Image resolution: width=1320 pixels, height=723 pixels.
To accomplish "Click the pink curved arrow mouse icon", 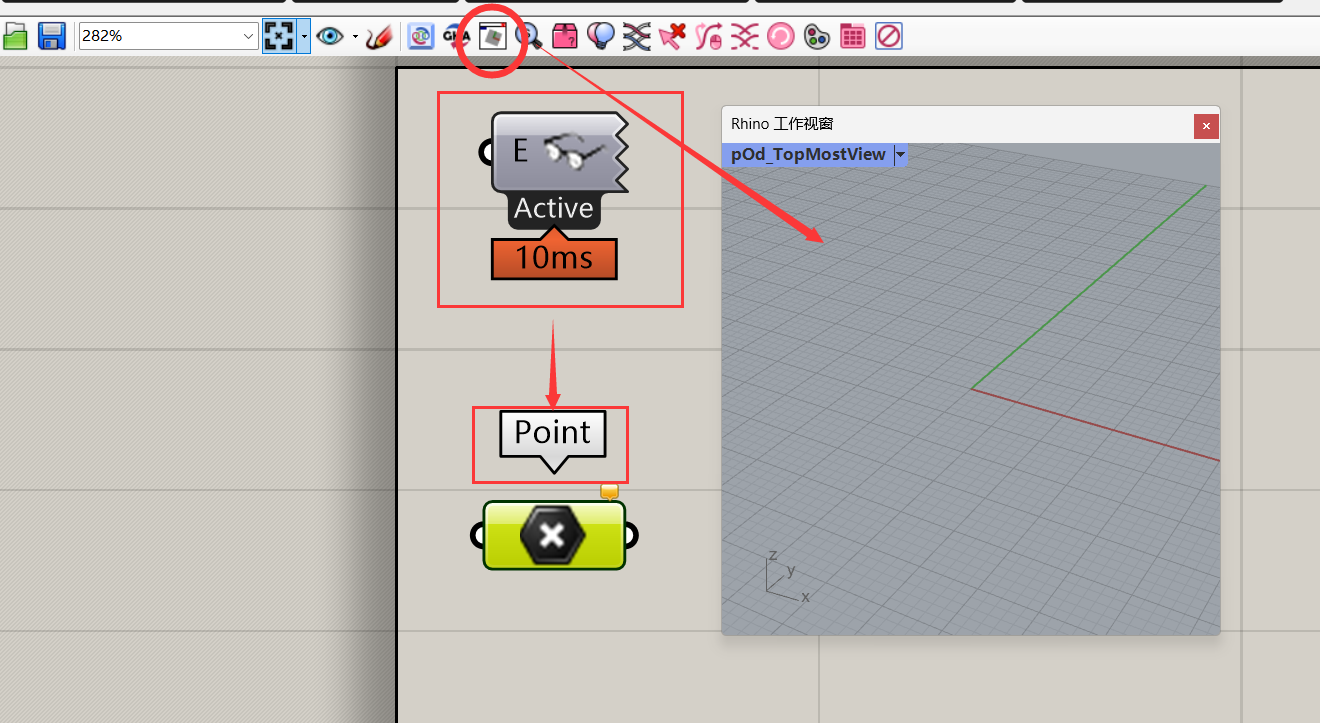I will (x=708, y=37).
